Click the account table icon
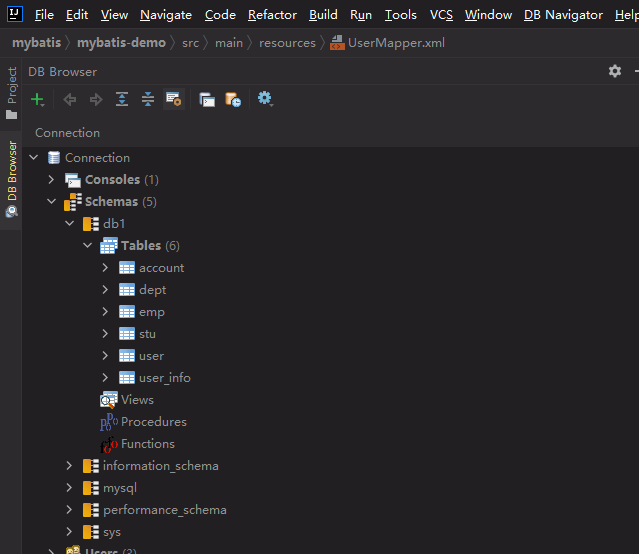This screenshot has height=554, width=639. pyautogui.click(x=127, y=268)
